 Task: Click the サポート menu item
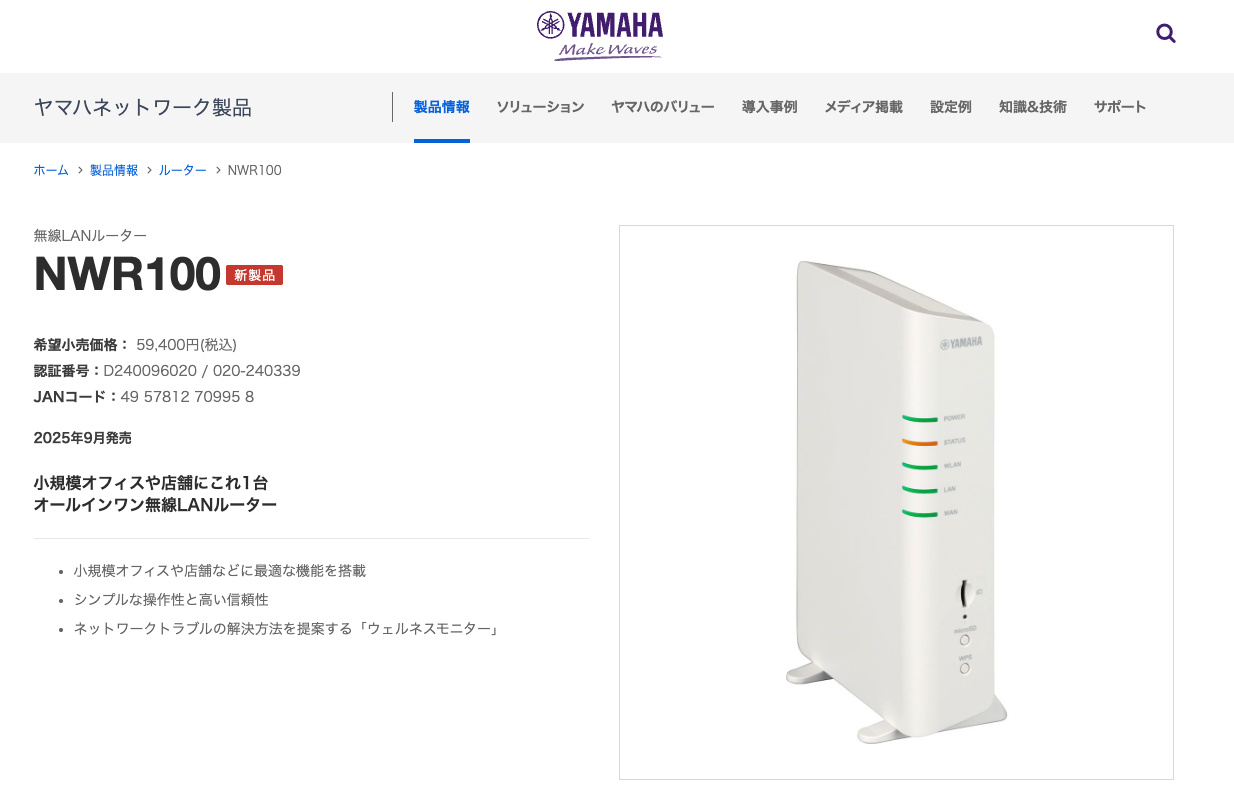point(1119,107)
